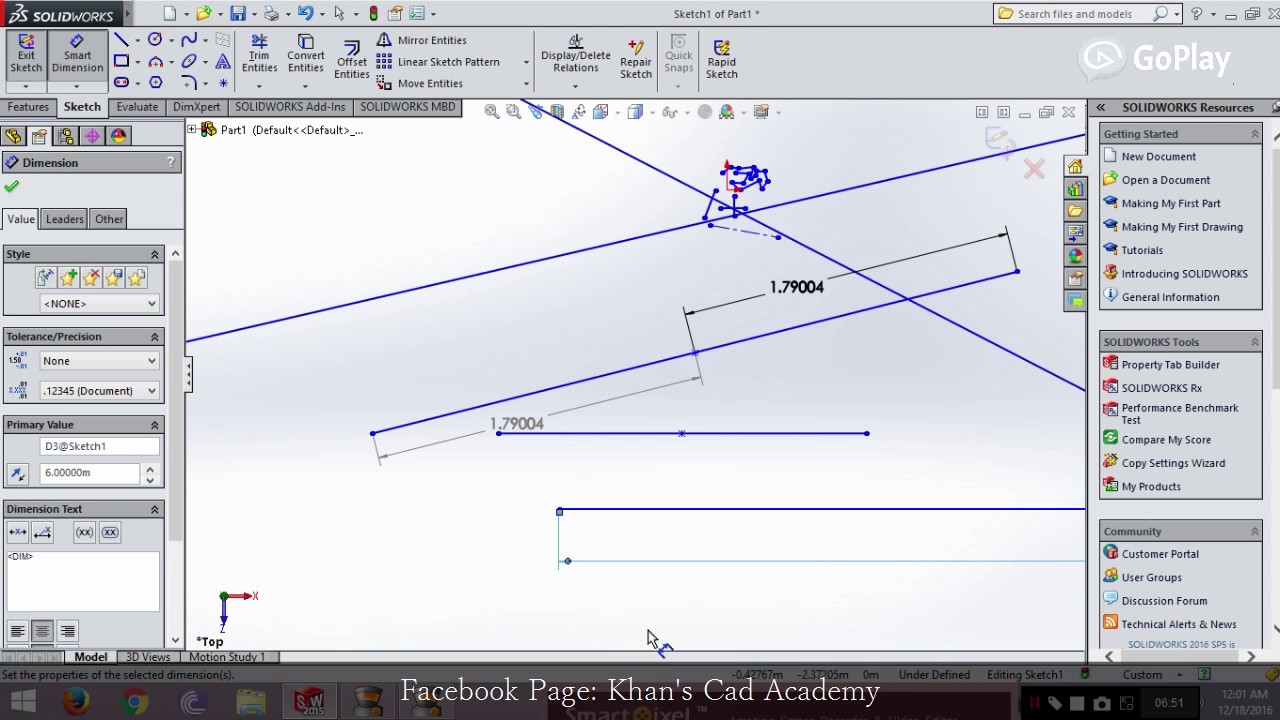
Task: Click Exit Sketch button
Action: pyautogui.click(x=26, y=55)
